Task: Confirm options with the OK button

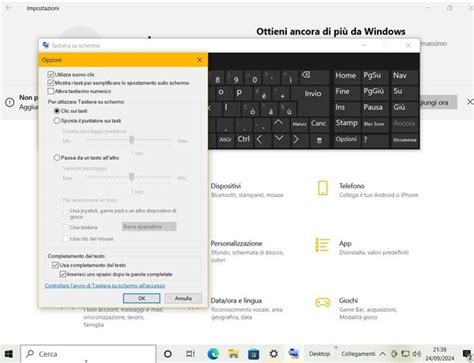Action: click(x=141, y=298)
